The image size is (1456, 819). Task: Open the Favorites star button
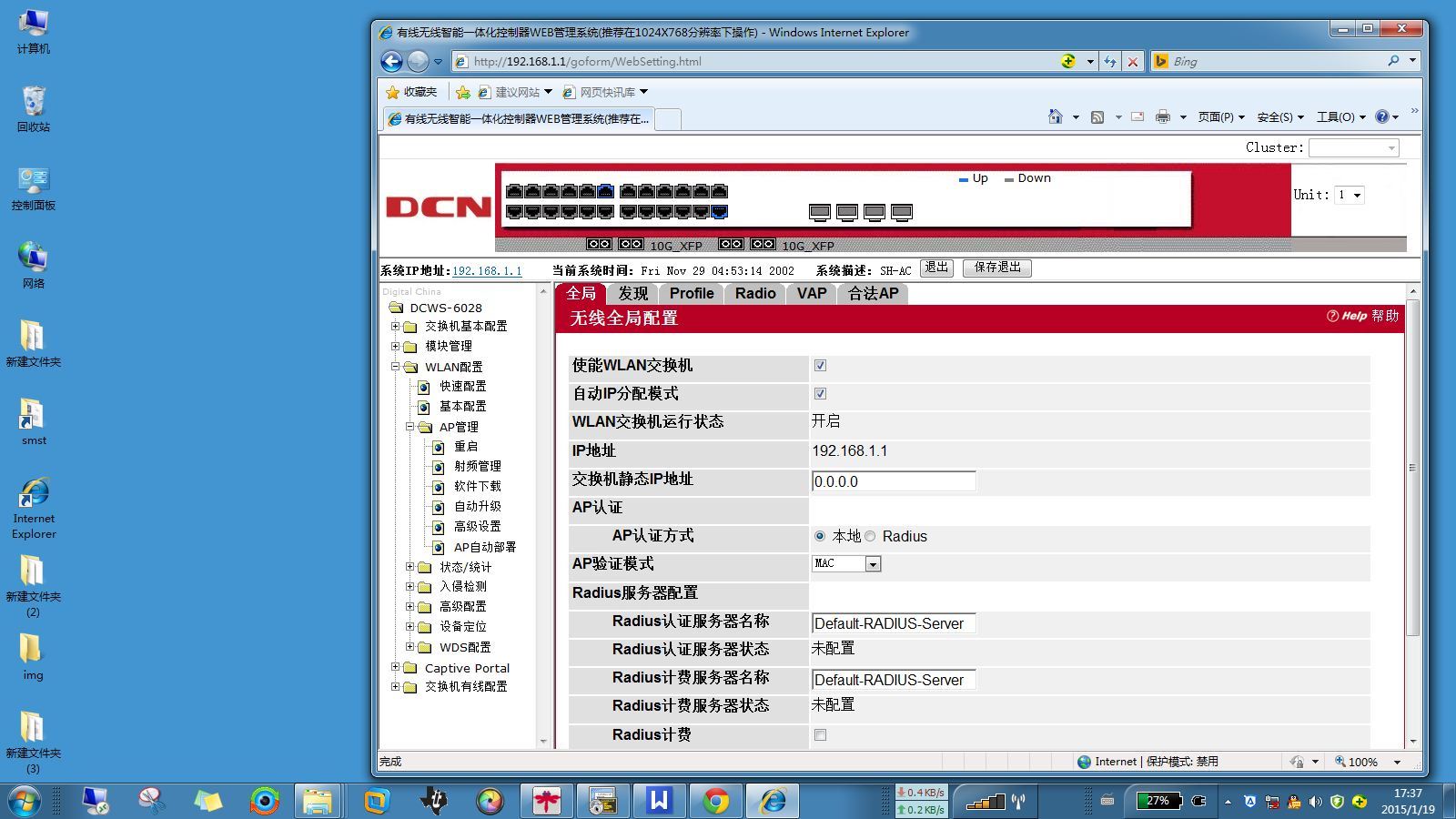pos(411,92)
